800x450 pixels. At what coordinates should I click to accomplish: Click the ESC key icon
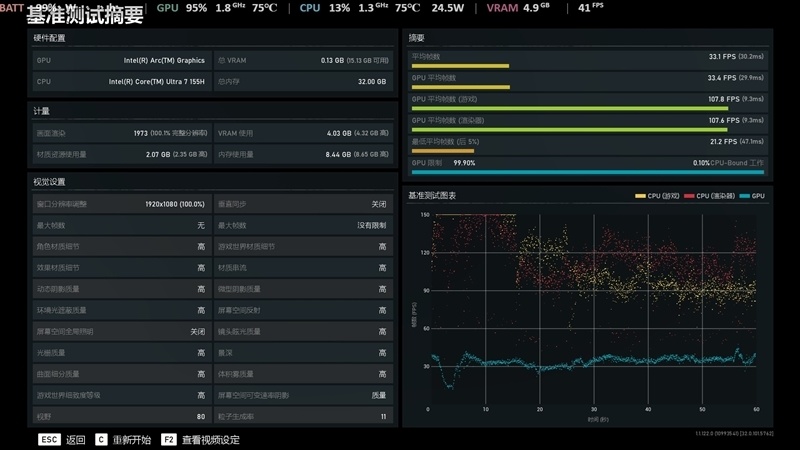point(49,439)
